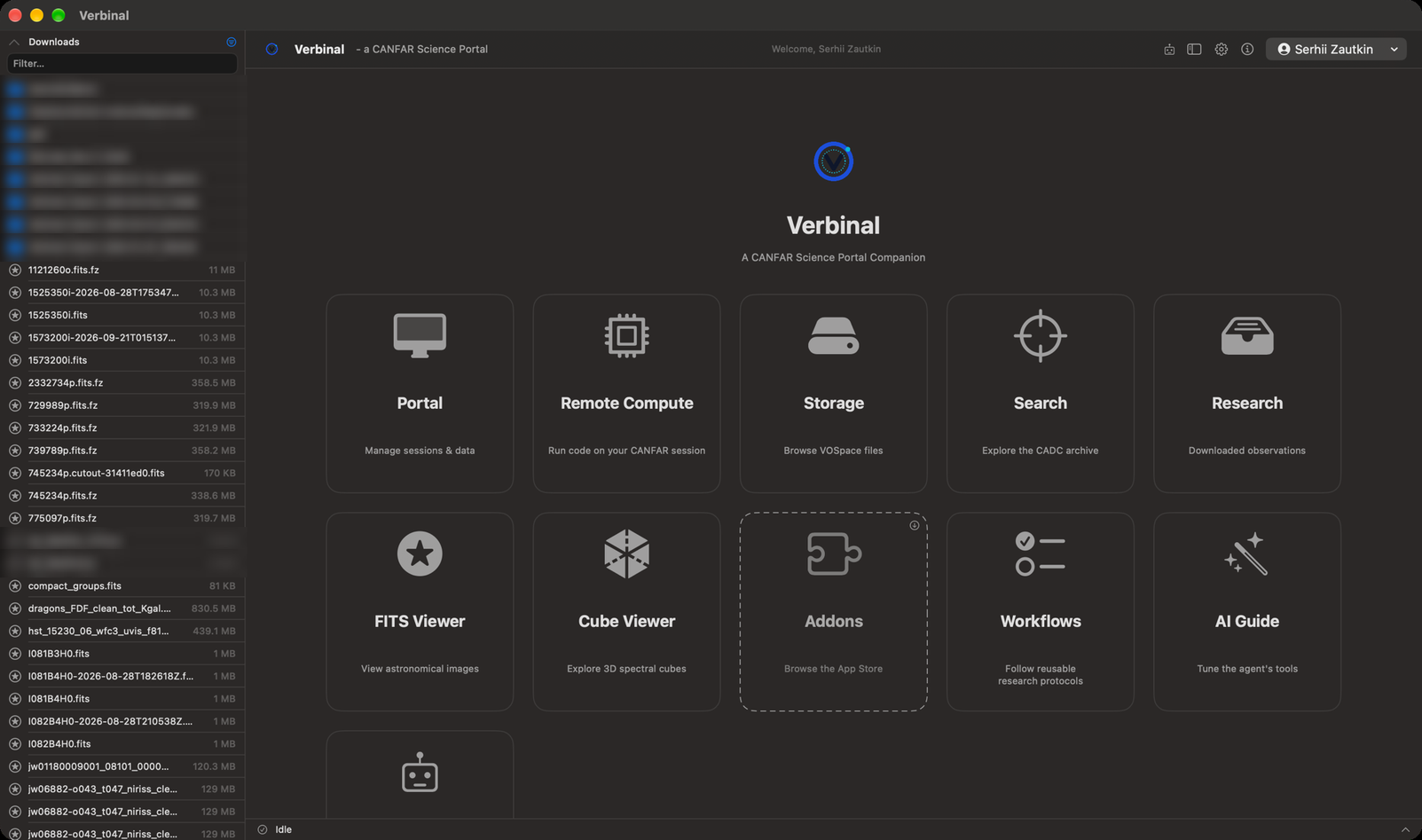Click star icon beside dragons_FDF_clean_tot_Kgal

pos(15,608)
